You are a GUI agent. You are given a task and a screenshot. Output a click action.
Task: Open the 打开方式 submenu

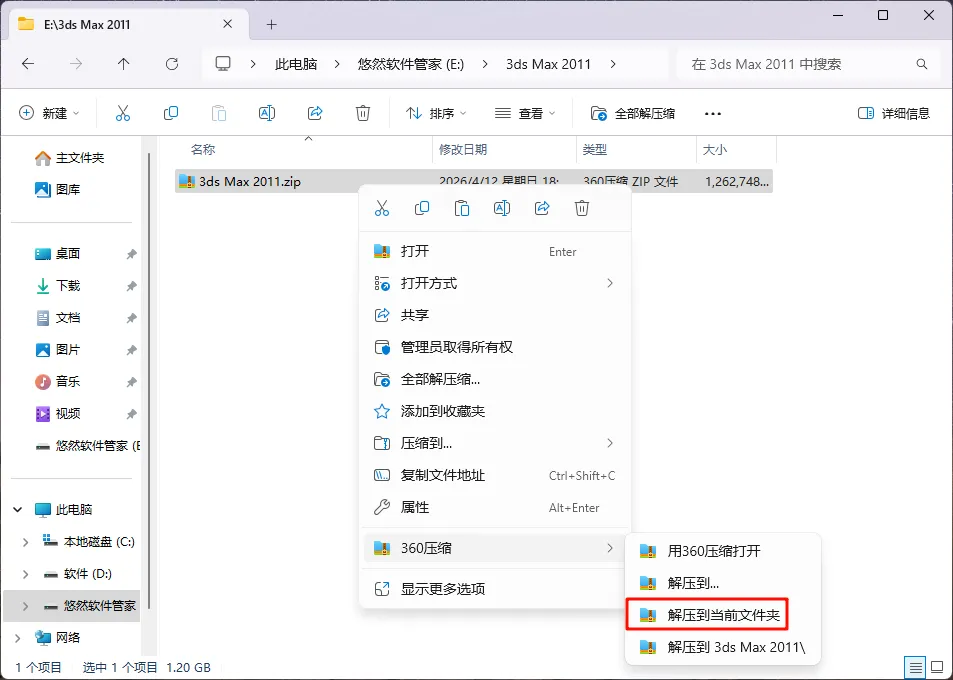(x=495, y=283)
